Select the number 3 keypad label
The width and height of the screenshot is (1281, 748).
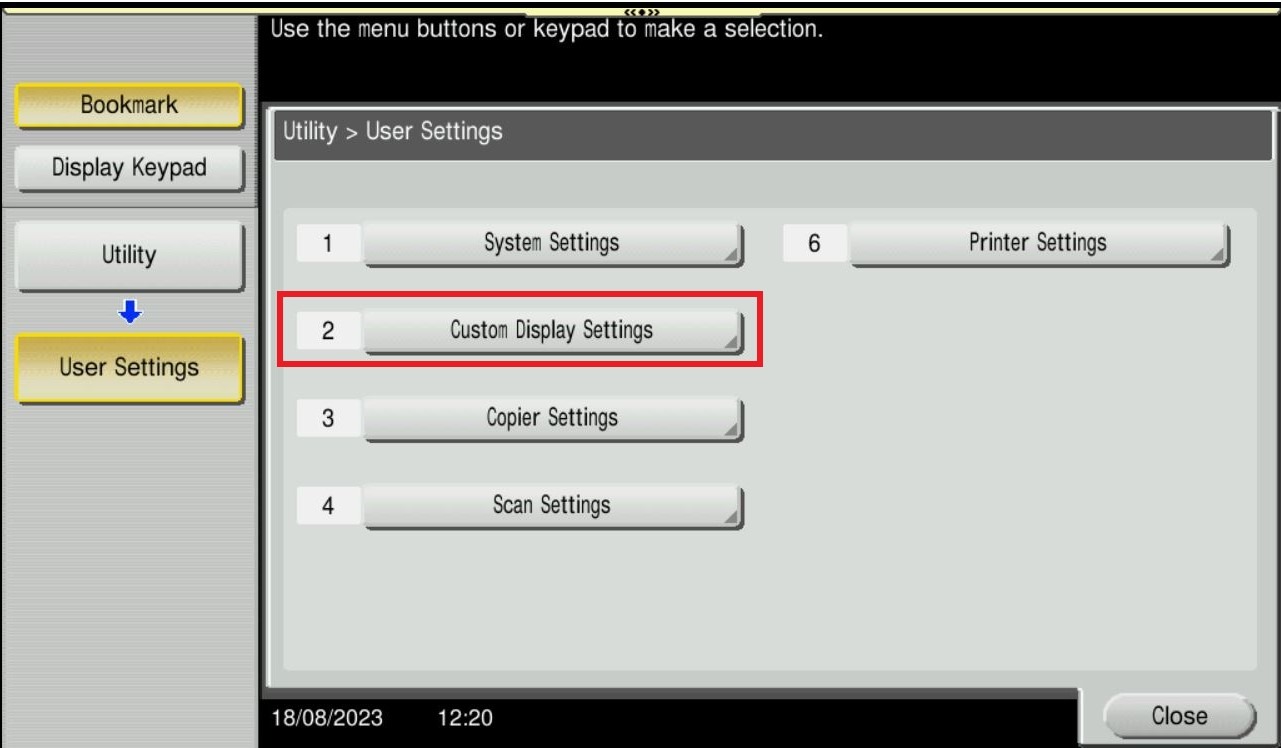328,419
